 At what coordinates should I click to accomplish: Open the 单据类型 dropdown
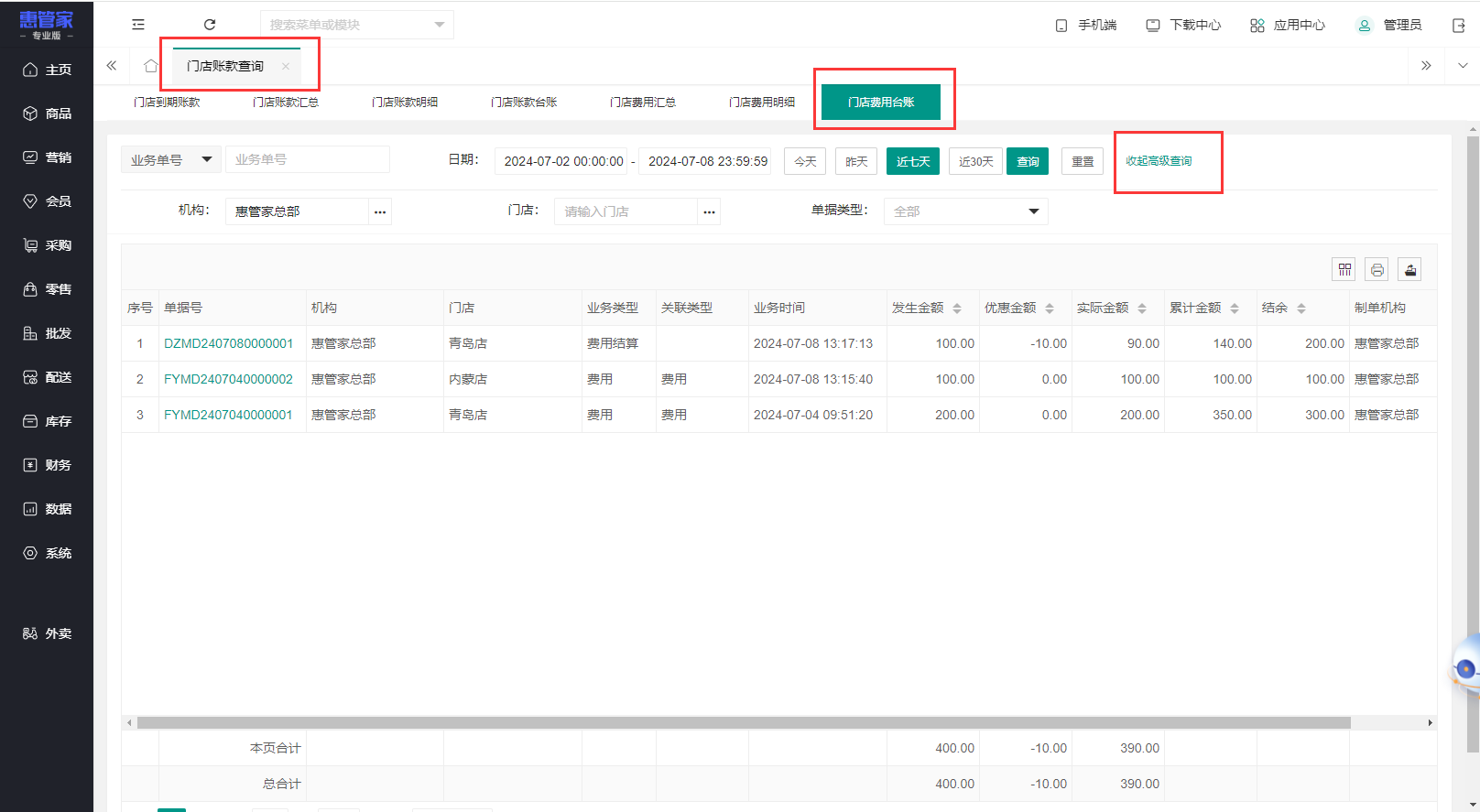coord(965,211)
